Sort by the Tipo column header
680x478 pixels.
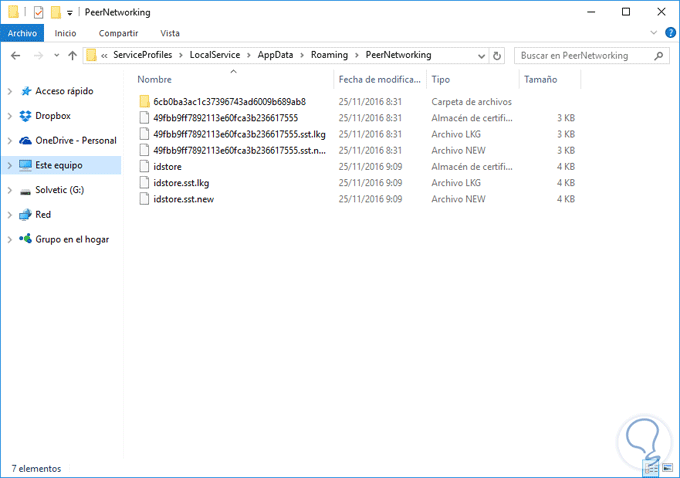pyautogui.click(x=473, y=79)
